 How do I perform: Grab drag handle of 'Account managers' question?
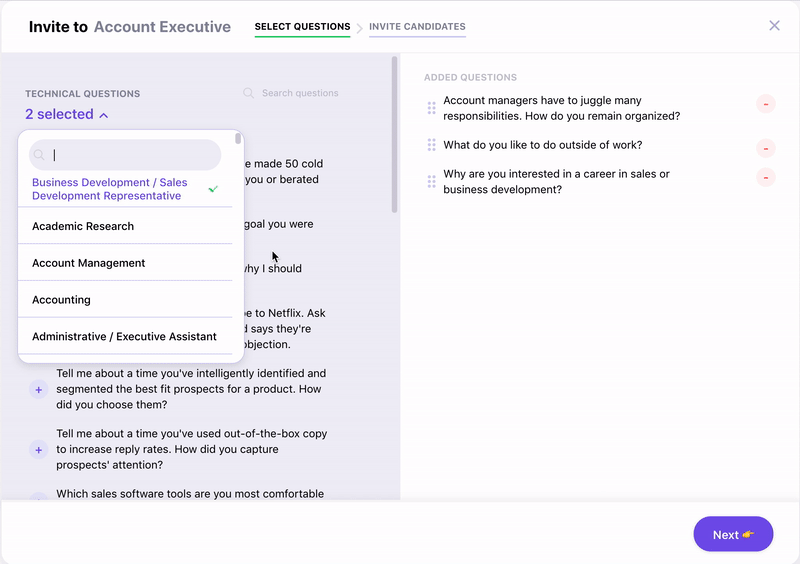(432, 107)
